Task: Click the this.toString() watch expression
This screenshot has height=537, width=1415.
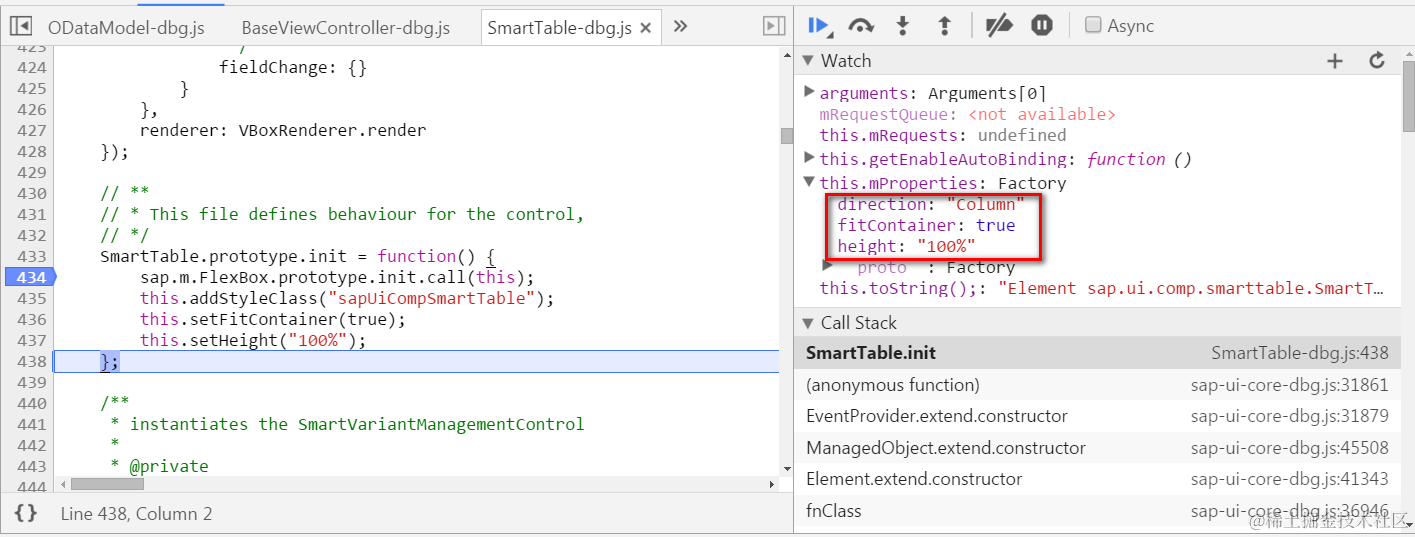Action: pos(1102,288)
